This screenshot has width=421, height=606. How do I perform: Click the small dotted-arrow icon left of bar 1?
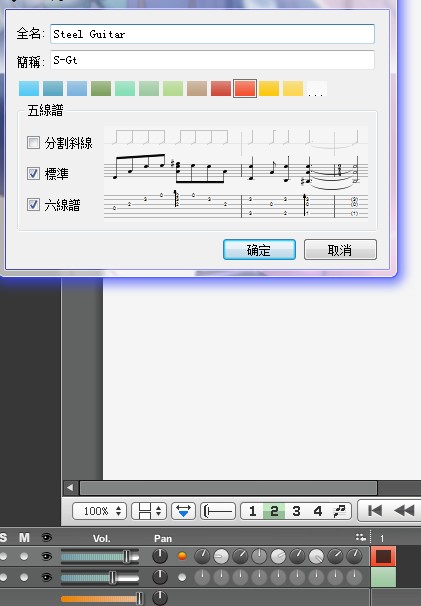(360, 537)
